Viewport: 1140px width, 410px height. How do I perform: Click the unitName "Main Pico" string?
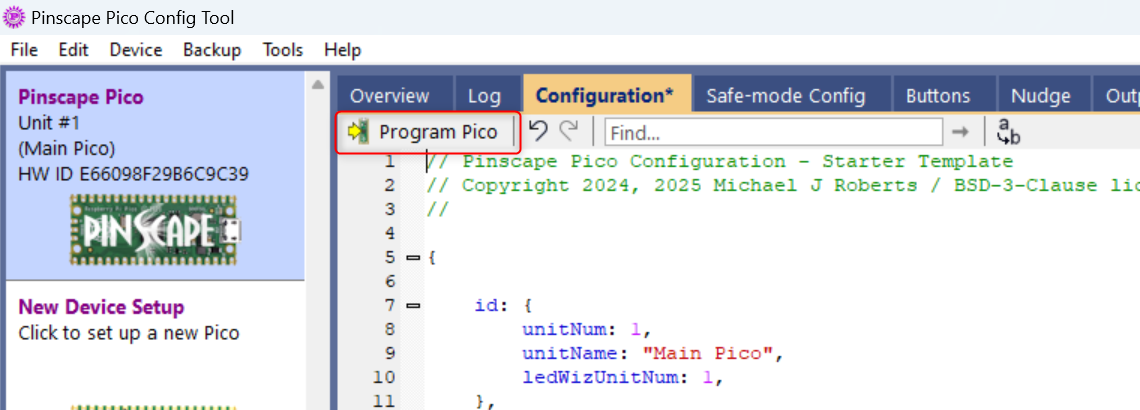[x=710, y=353]
